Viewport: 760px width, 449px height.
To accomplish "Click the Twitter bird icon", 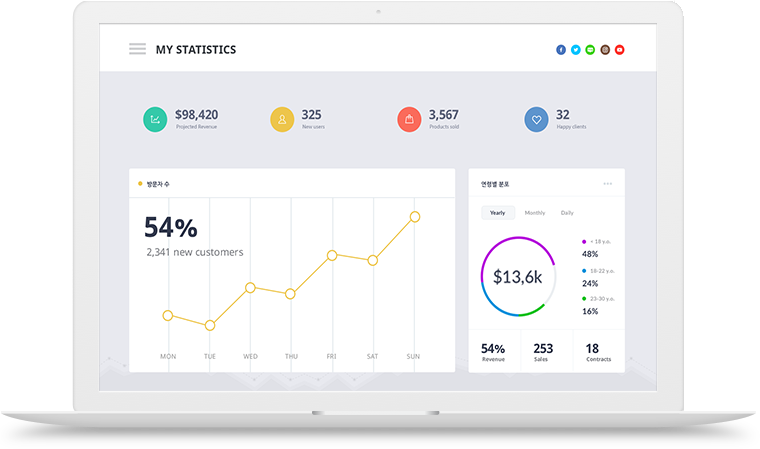I will pos(575,49).
